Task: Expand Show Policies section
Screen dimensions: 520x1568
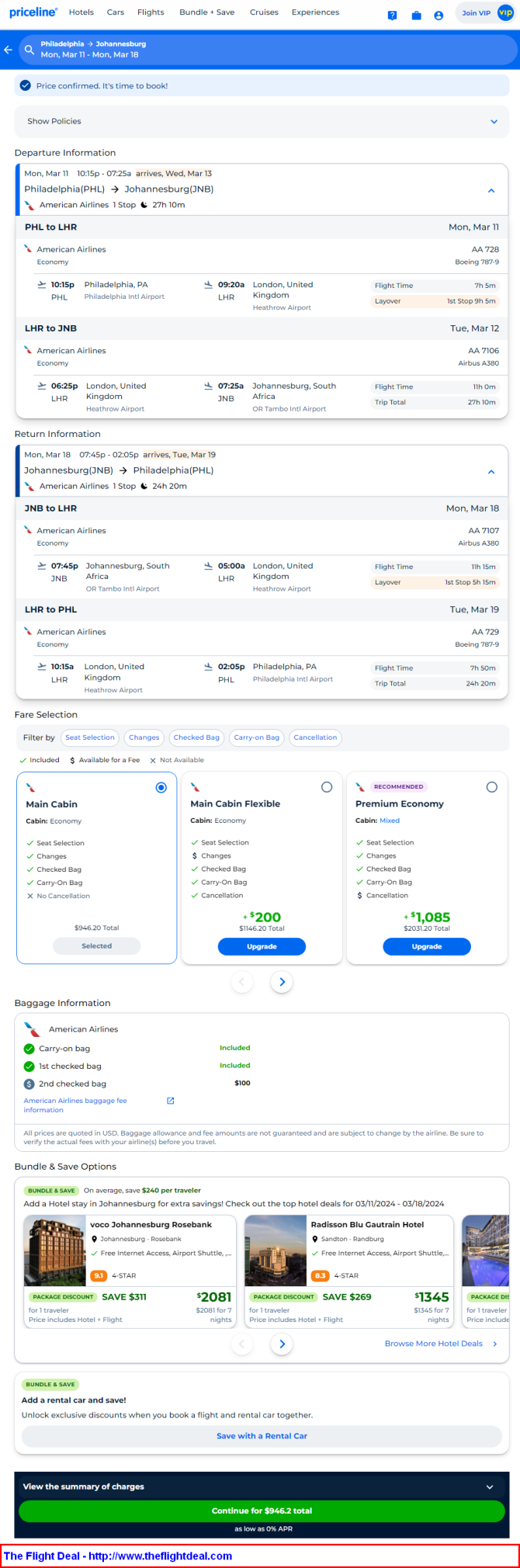Action: point(262,121)
